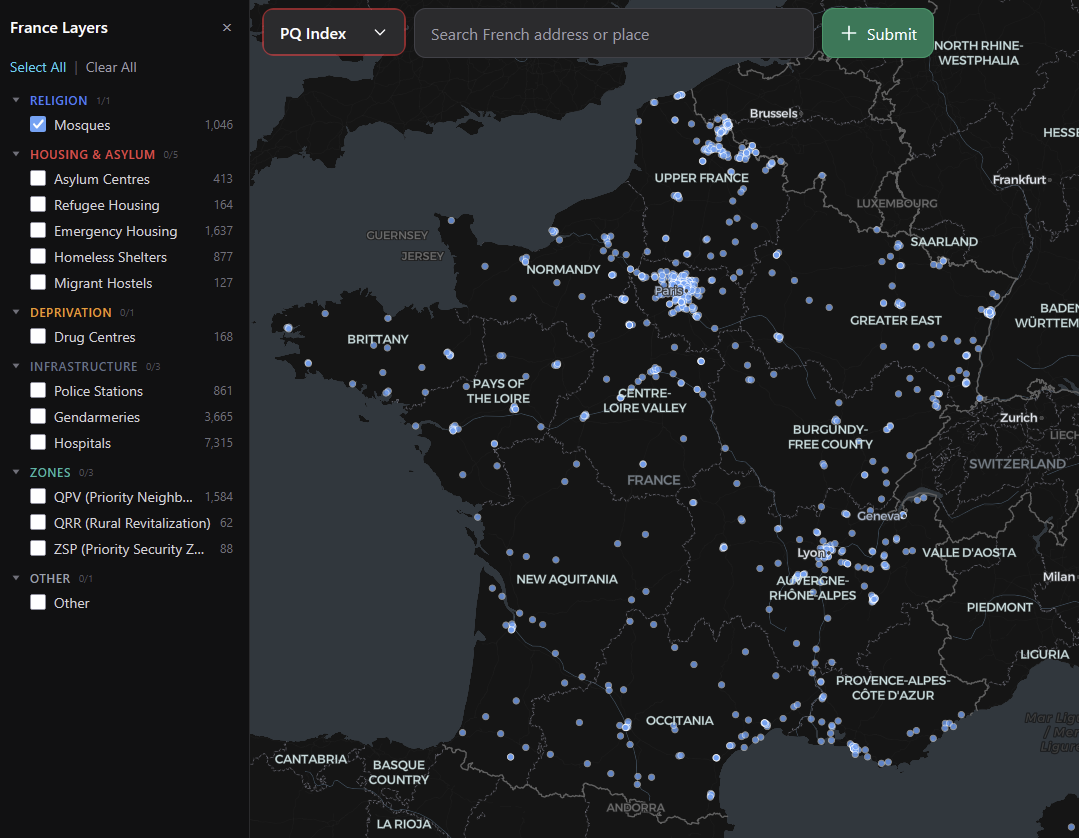Image resolution: width=1079 pixels, height=838 pixels.
Task: Enable the Refugee Housing layer
Action: click(x=39, y=204)
